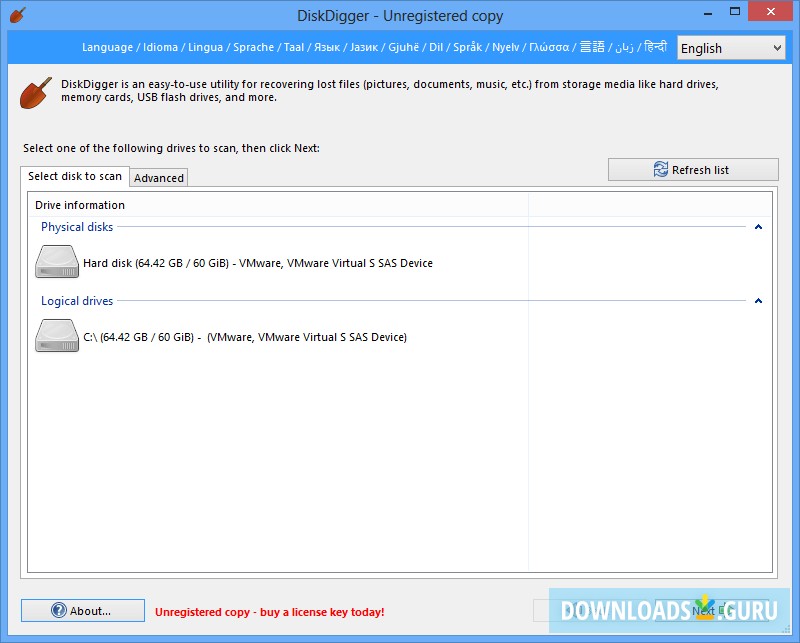Image resolution: width=800 pixels, height=643 pixels.
Task: Click the Next button
Action: pyautogui.click(x=710, y=610)
